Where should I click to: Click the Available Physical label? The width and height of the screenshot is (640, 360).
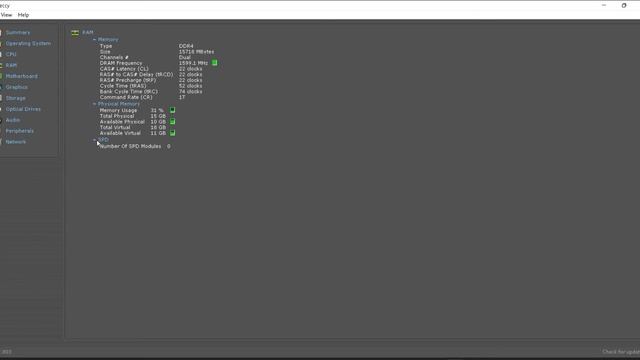point(122,122)
